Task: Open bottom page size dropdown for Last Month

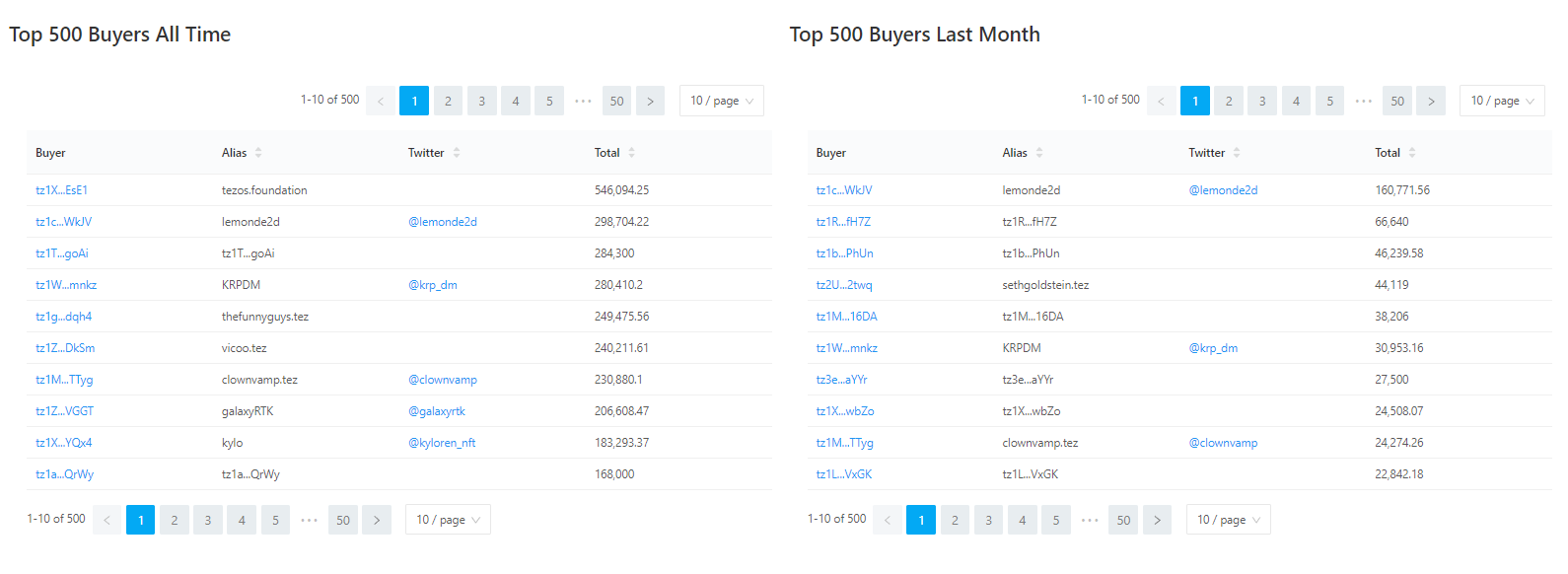Action: coord(1228,520)
